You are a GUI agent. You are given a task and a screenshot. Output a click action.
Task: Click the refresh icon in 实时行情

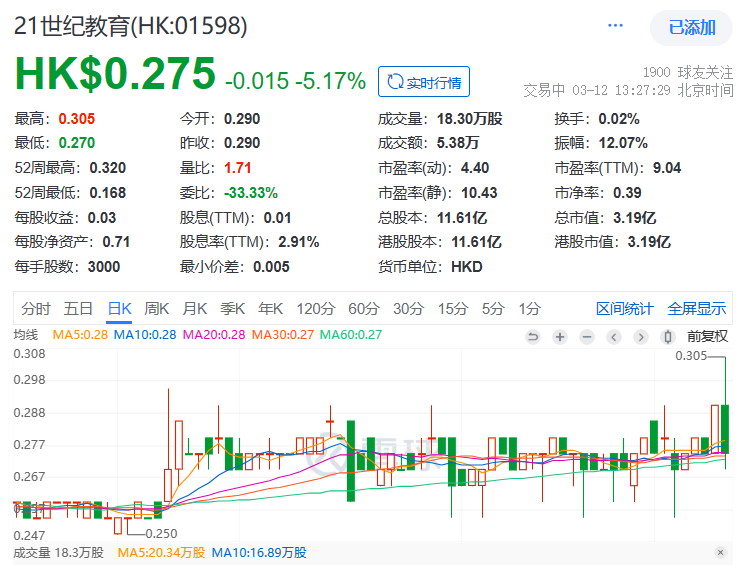pyautogui.click(x=395, y=82)
